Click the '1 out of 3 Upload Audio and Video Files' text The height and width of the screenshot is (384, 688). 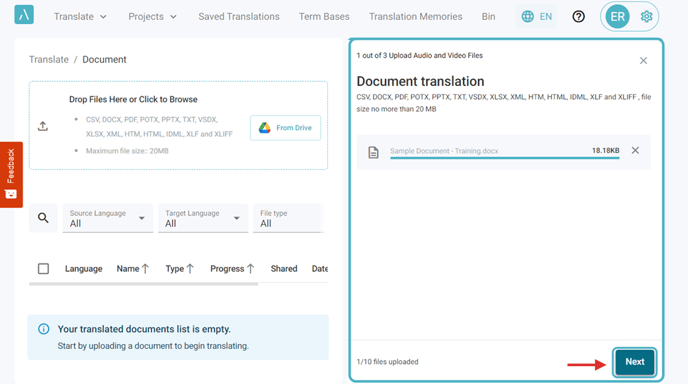click(x=419, y=56)
